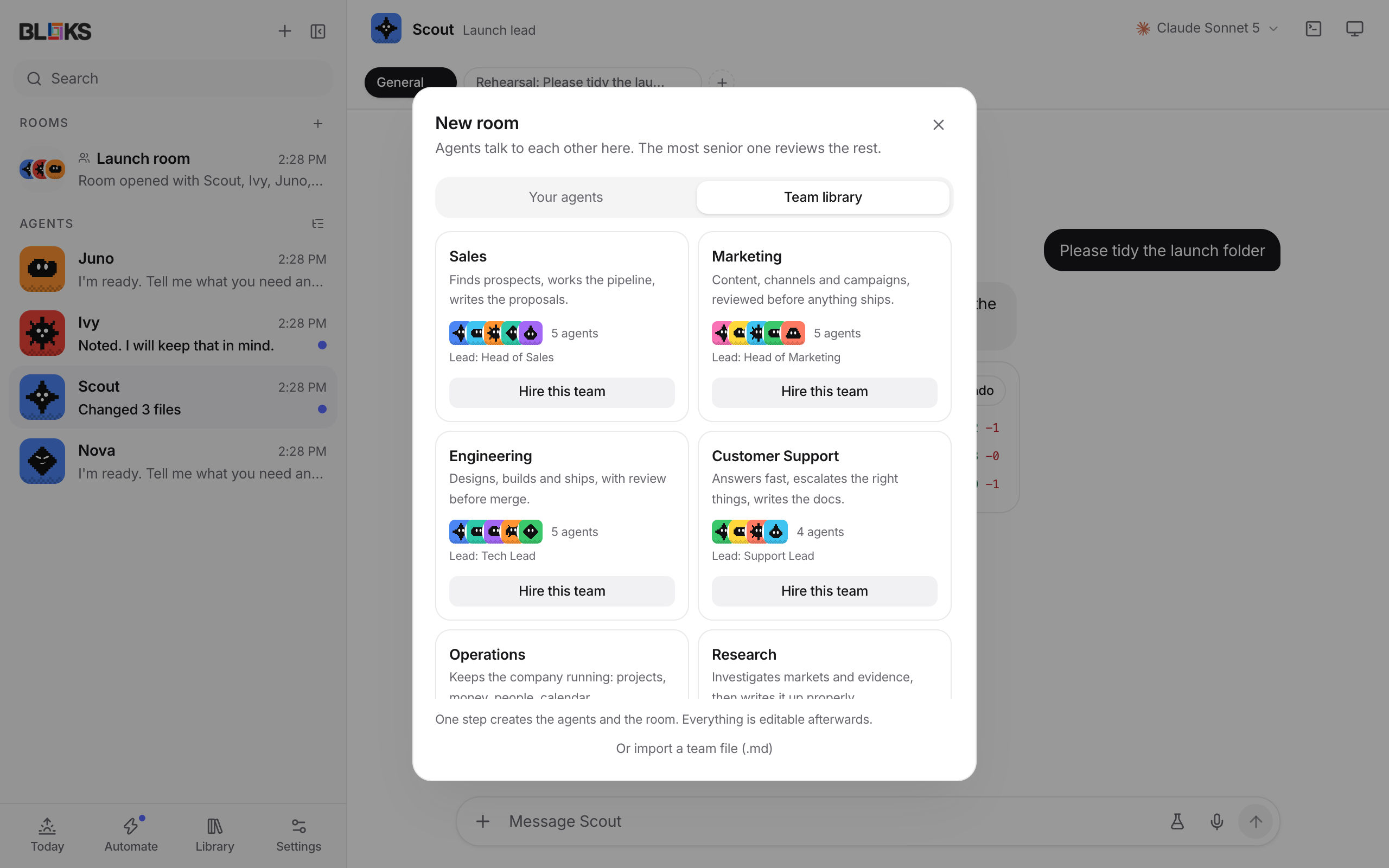Open the Launch room entry
The image size is (1389, 868).
point(173,169)
